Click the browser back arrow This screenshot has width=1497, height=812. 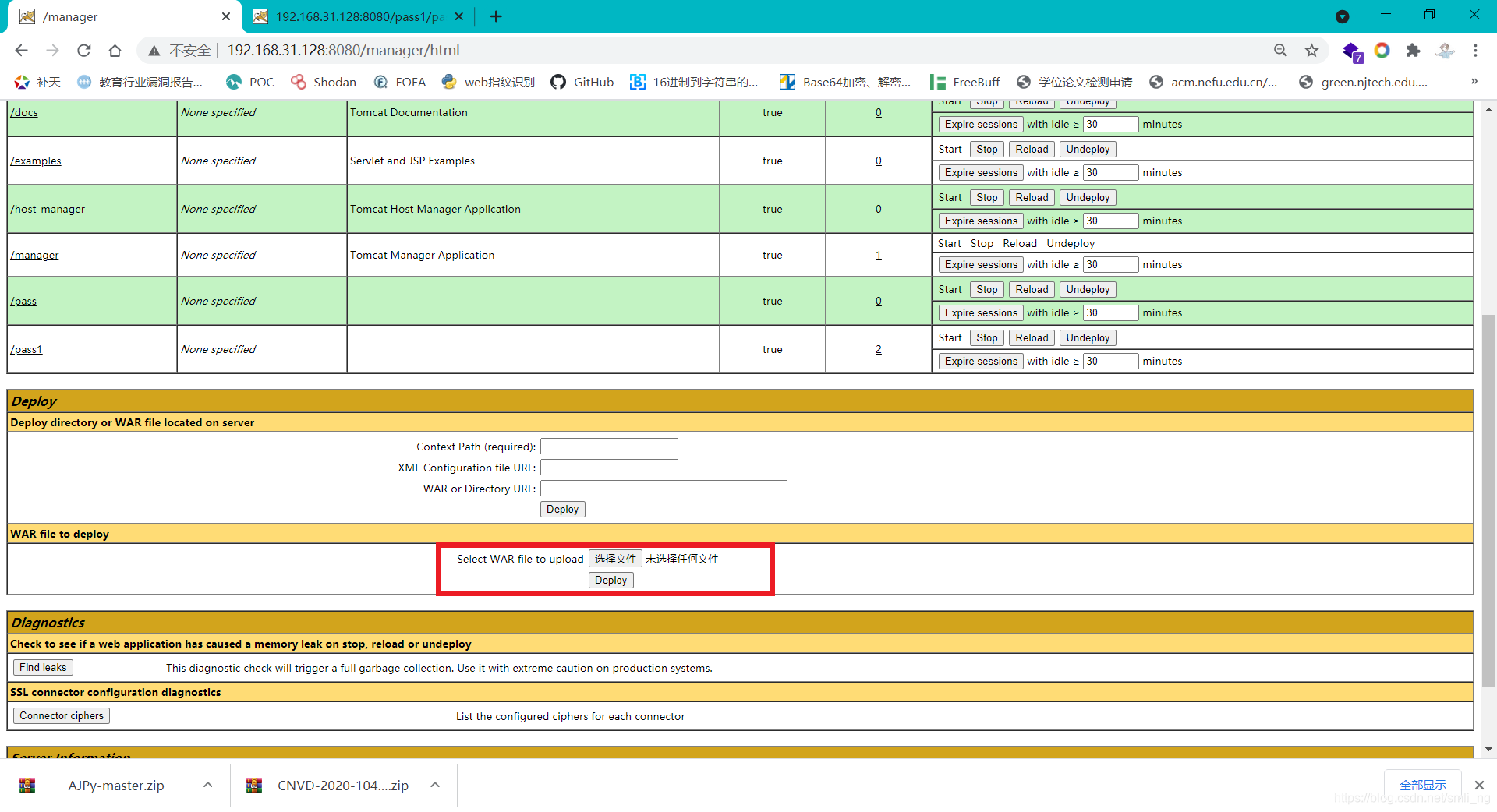tap(22, 51)
